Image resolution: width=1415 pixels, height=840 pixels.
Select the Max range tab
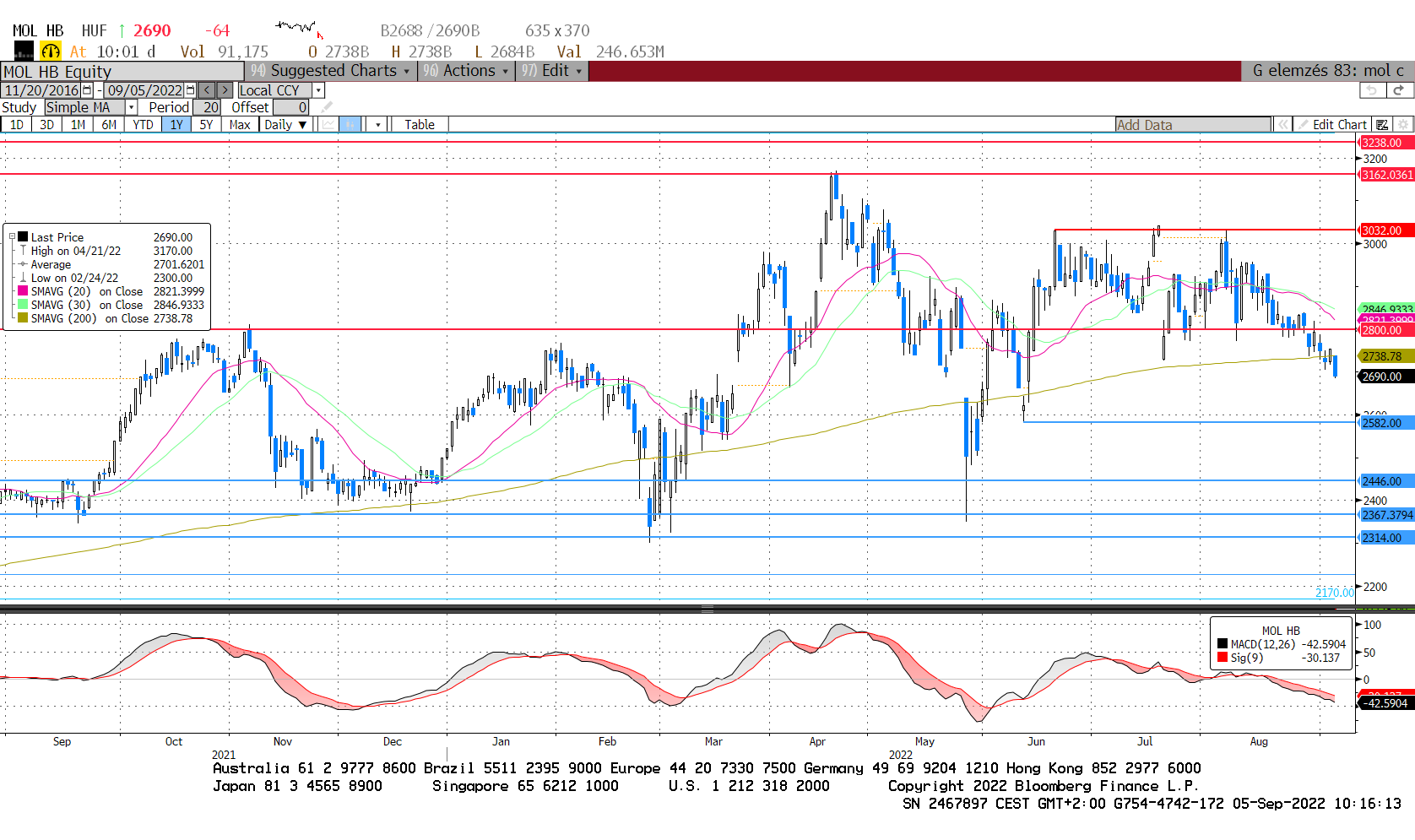coord(240,124)
